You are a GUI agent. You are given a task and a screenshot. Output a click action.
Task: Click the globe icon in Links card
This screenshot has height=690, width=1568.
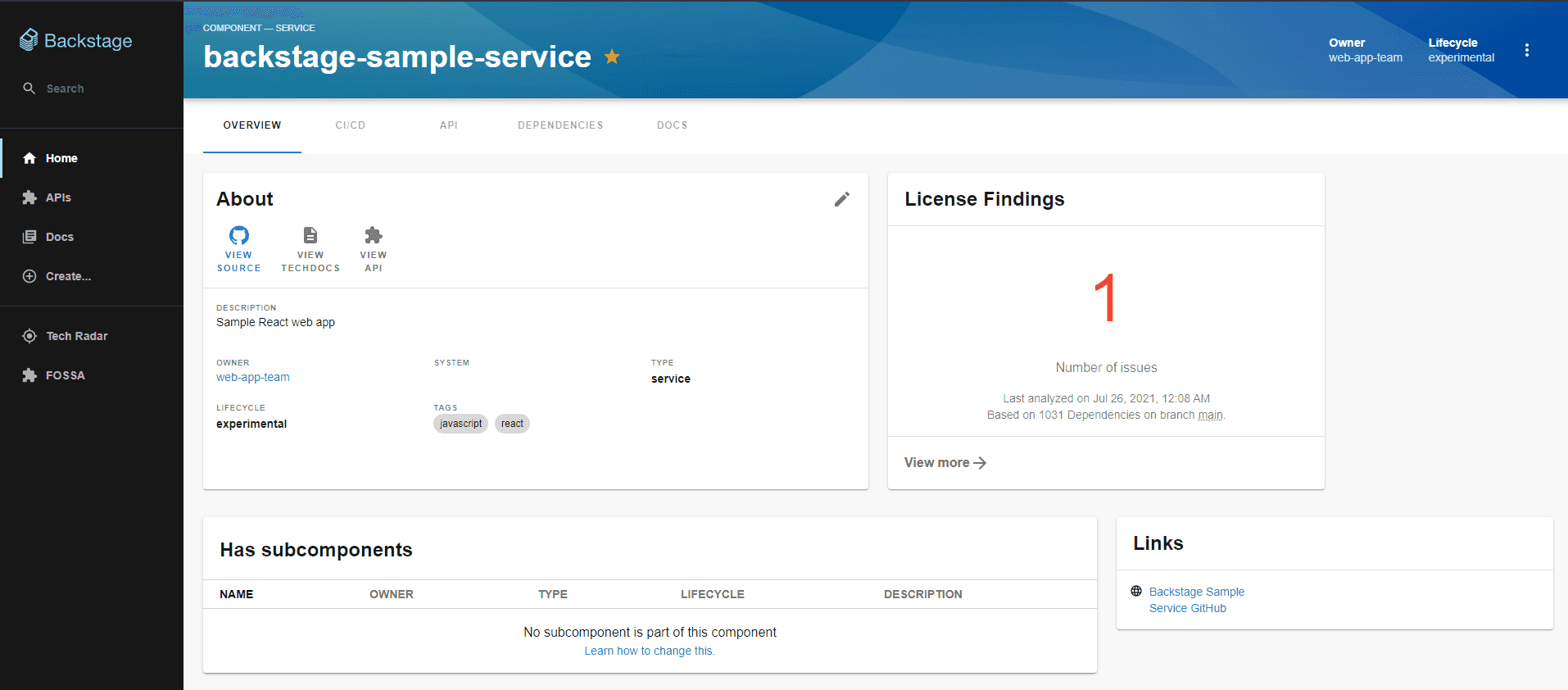click(x=1136, y=591)
